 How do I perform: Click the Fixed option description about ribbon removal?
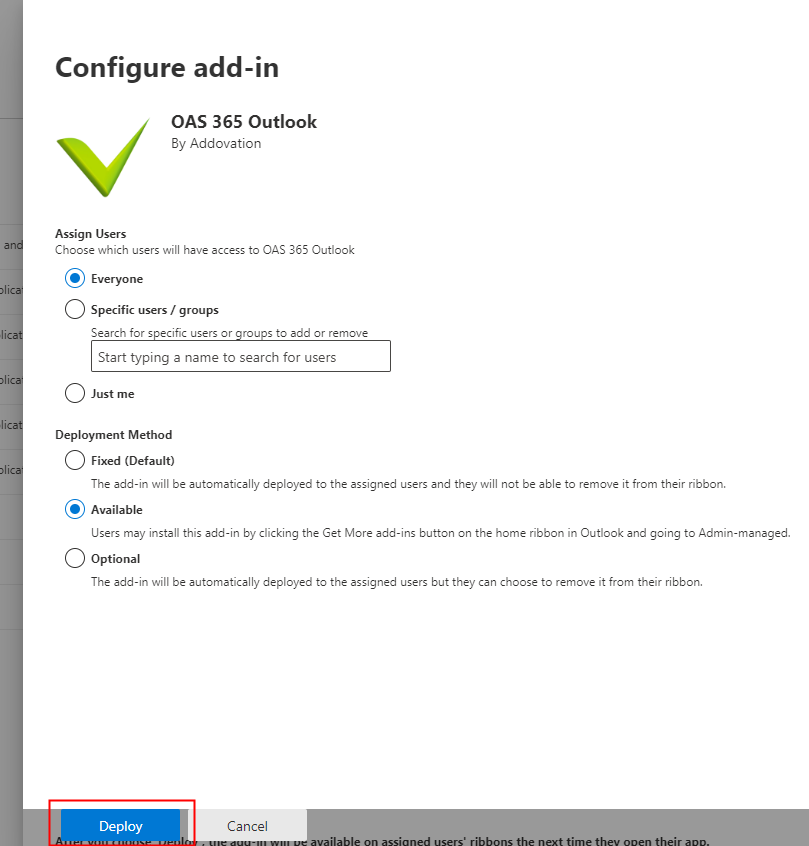(x=408, y=484)
